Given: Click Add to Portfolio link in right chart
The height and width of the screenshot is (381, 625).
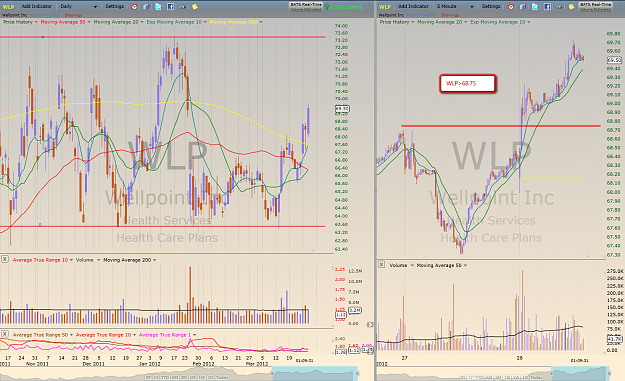Looking at the screenshot, I should [x=421, y=15].
